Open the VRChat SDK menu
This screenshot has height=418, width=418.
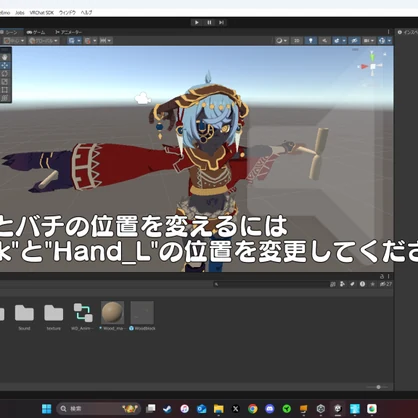pyautogui.click(x=41, y=13)
